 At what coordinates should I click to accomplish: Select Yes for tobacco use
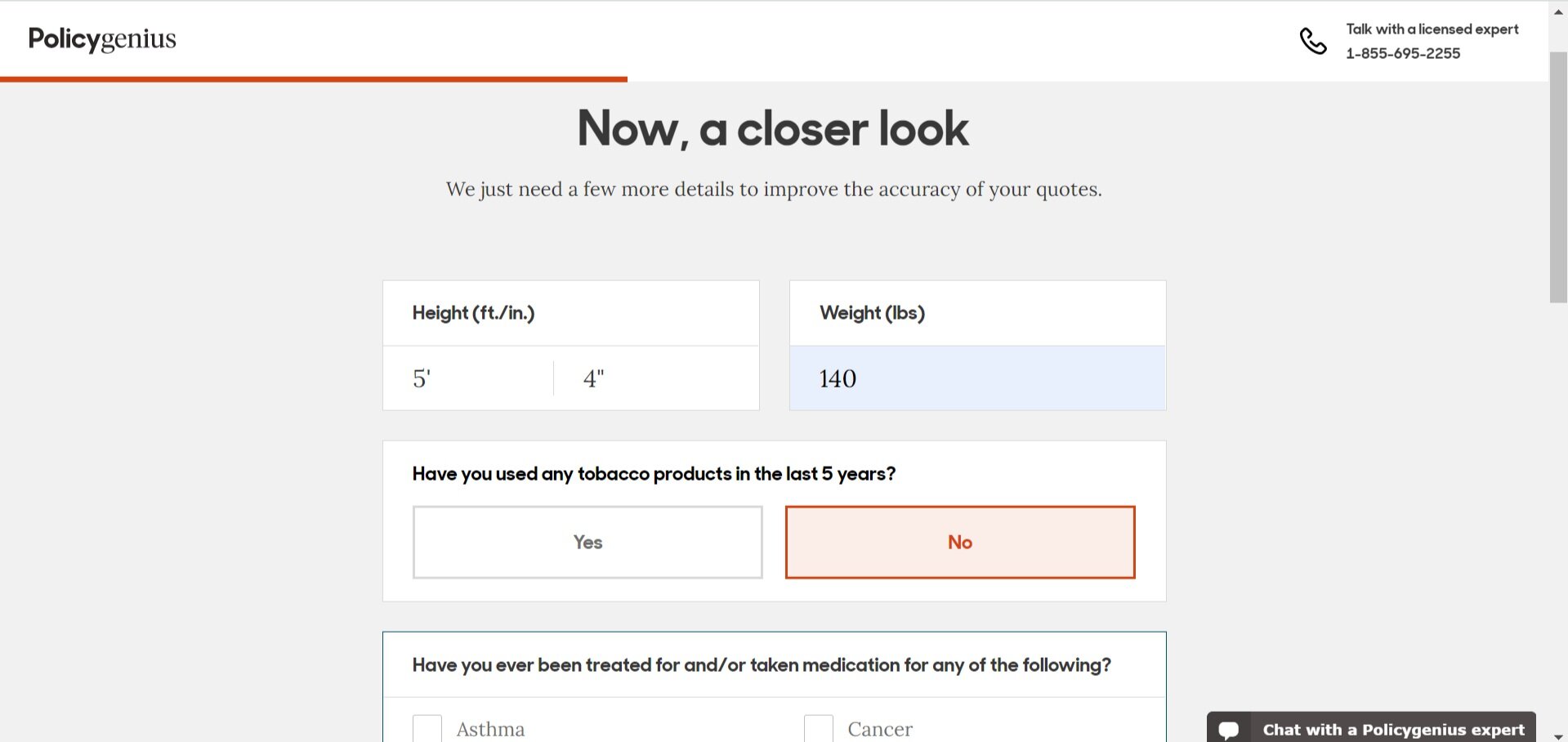tap(587, 543)
